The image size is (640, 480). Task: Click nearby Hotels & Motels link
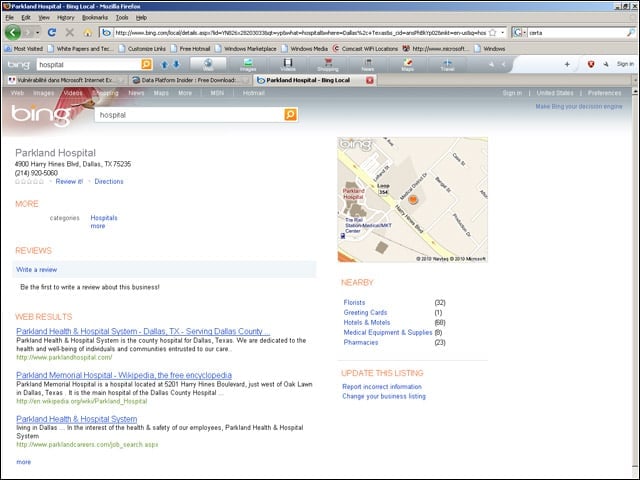tap(367, 322)
